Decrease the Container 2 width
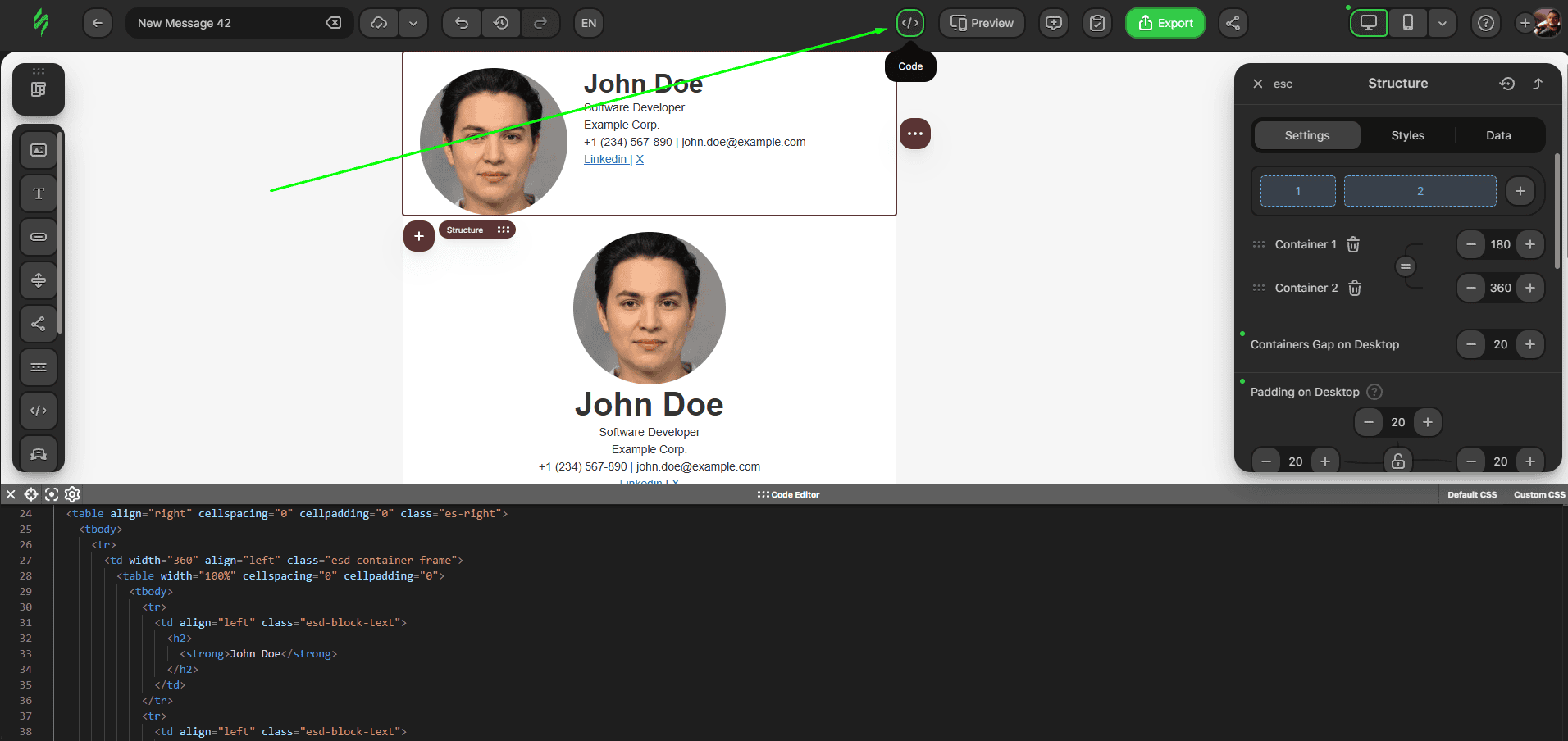 (1471, 288)
